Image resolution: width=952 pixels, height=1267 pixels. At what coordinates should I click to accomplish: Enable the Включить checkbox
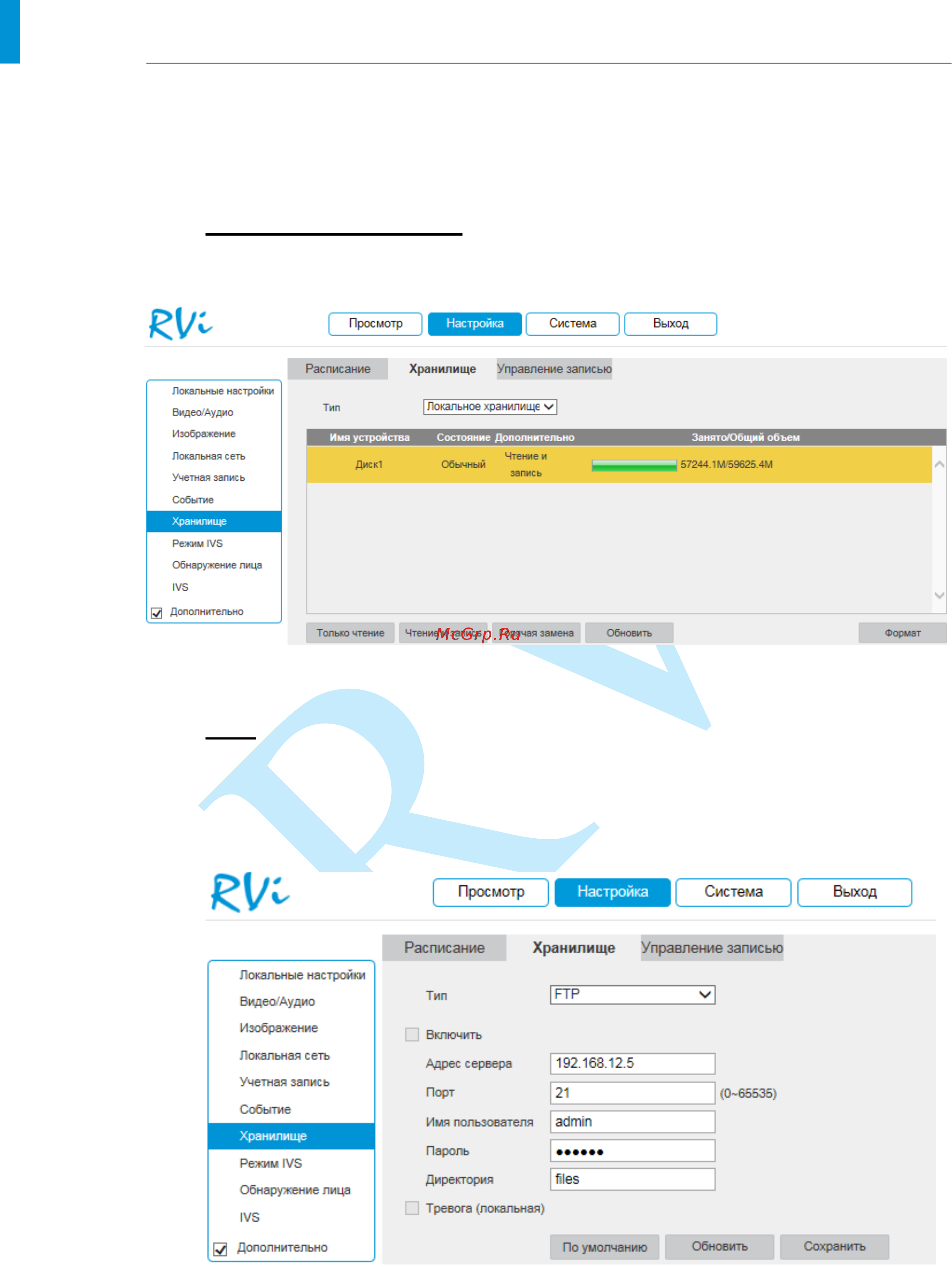(x=411, y=1035)
